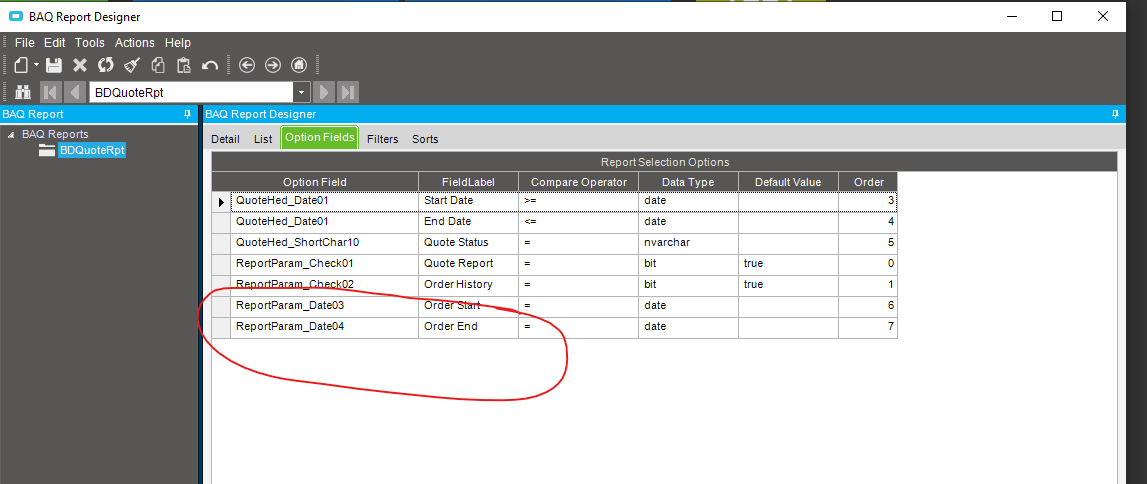The image size is (1147, 484).
Task: Open the File menu
Action: (25, 42)
